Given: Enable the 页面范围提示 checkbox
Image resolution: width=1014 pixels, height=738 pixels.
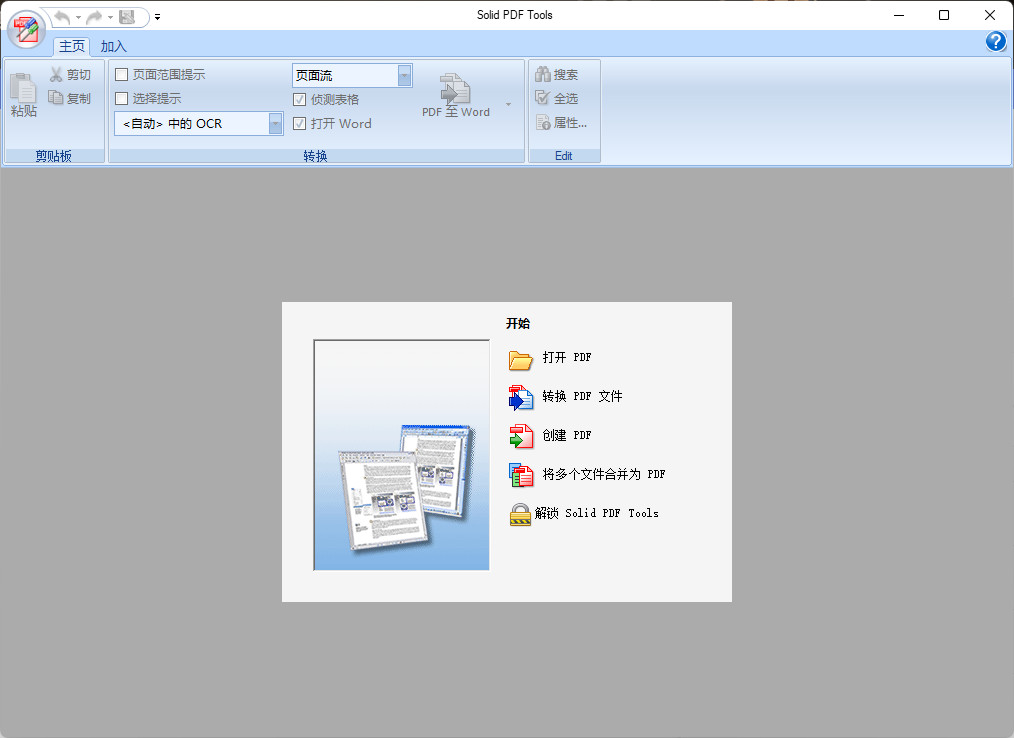Looking at the screenshot, I should click(x=122, y=74).
